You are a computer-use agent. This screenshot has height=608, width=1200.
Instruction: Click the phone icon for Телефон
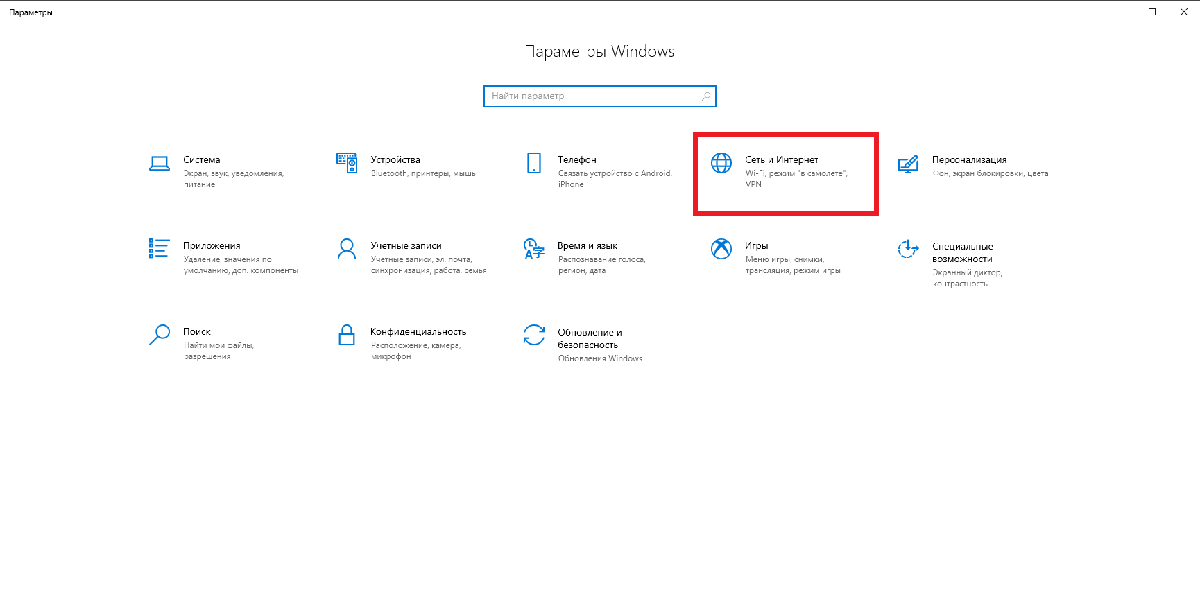534,163
